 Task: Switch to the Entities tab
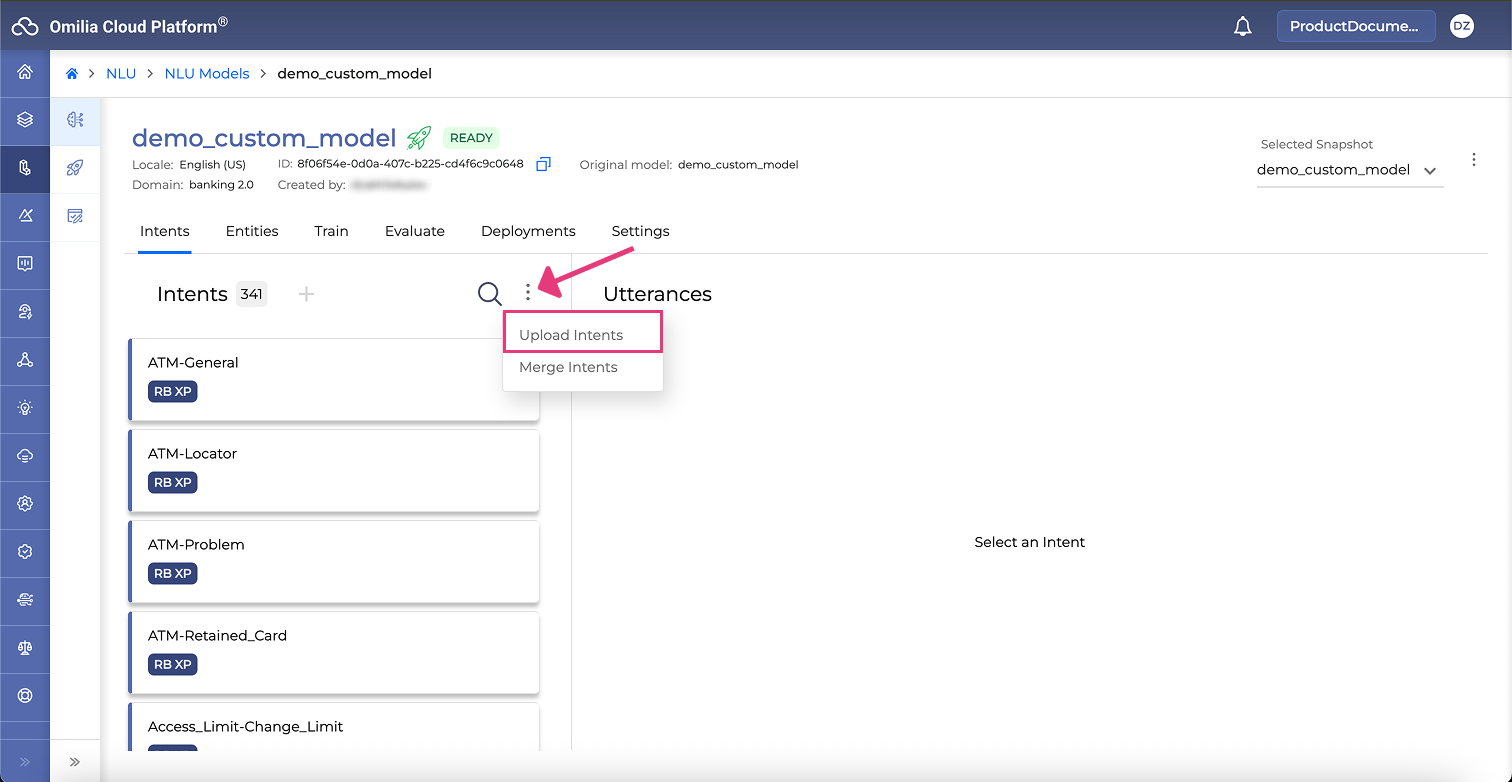(252, 231)
